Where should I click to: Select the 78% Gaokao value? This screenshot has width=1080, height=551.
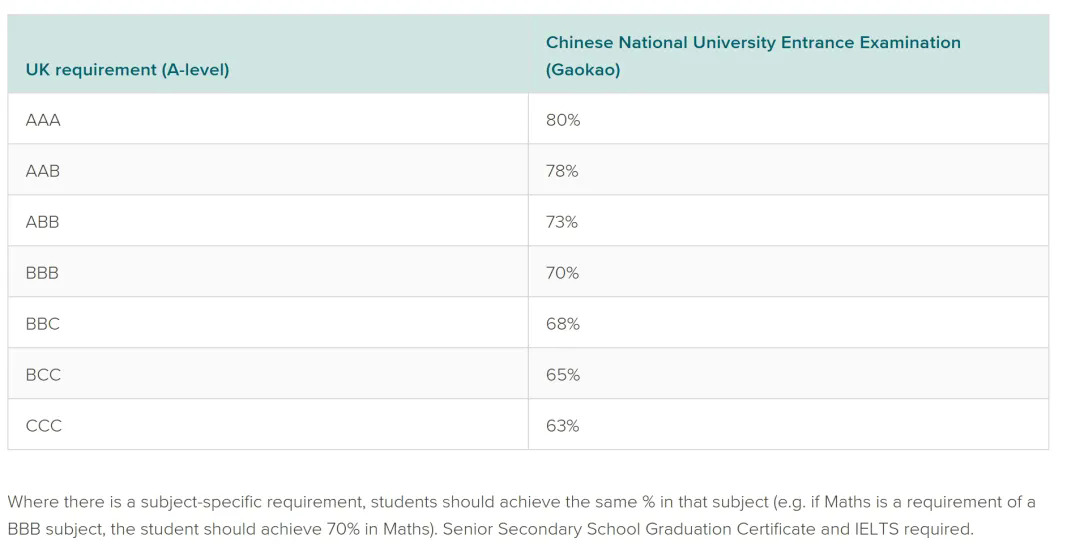562,171
